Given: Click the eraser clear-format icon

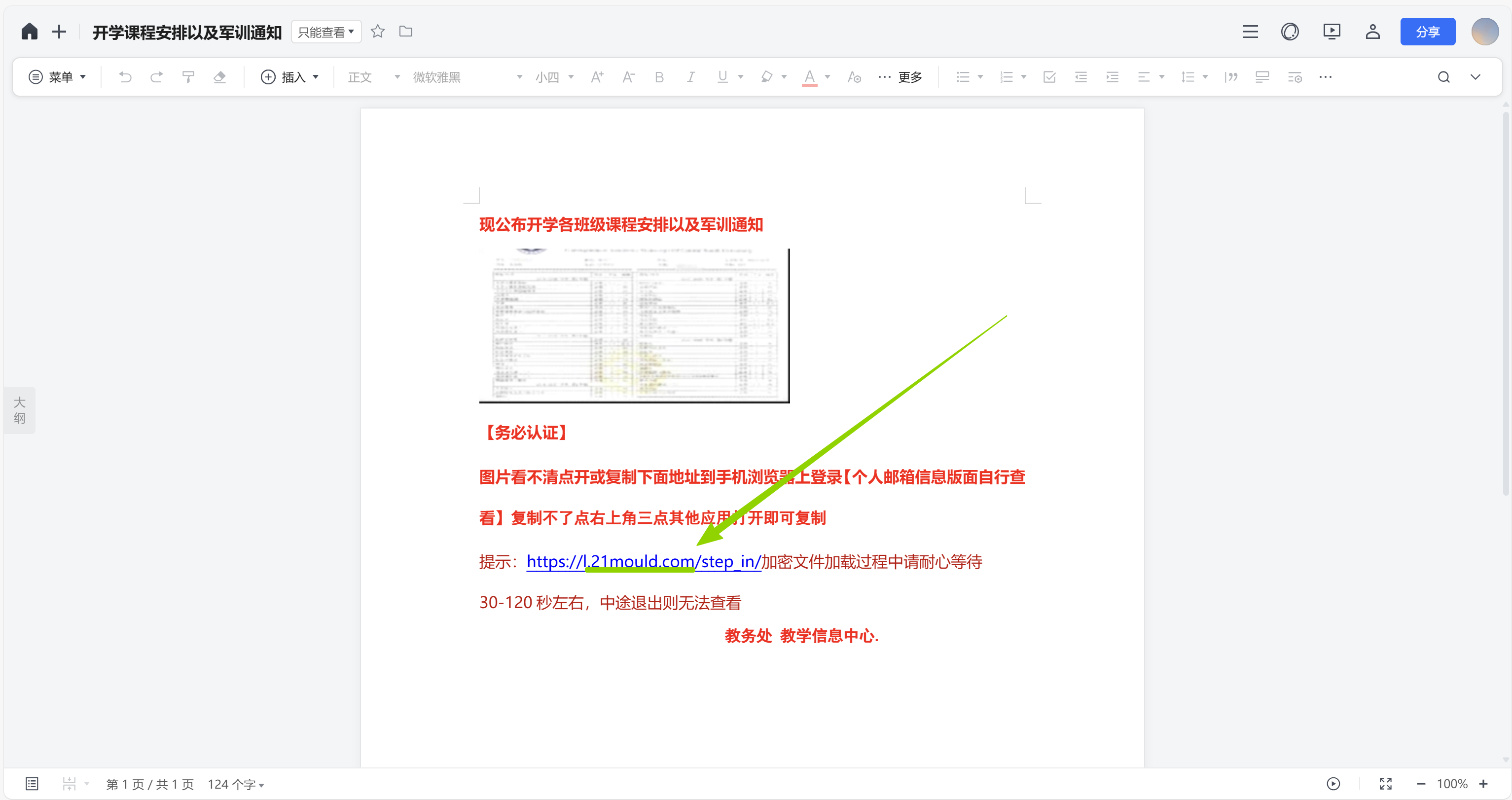Looking at the screenshot, I should pyautogui.click(x=219, y=77).
